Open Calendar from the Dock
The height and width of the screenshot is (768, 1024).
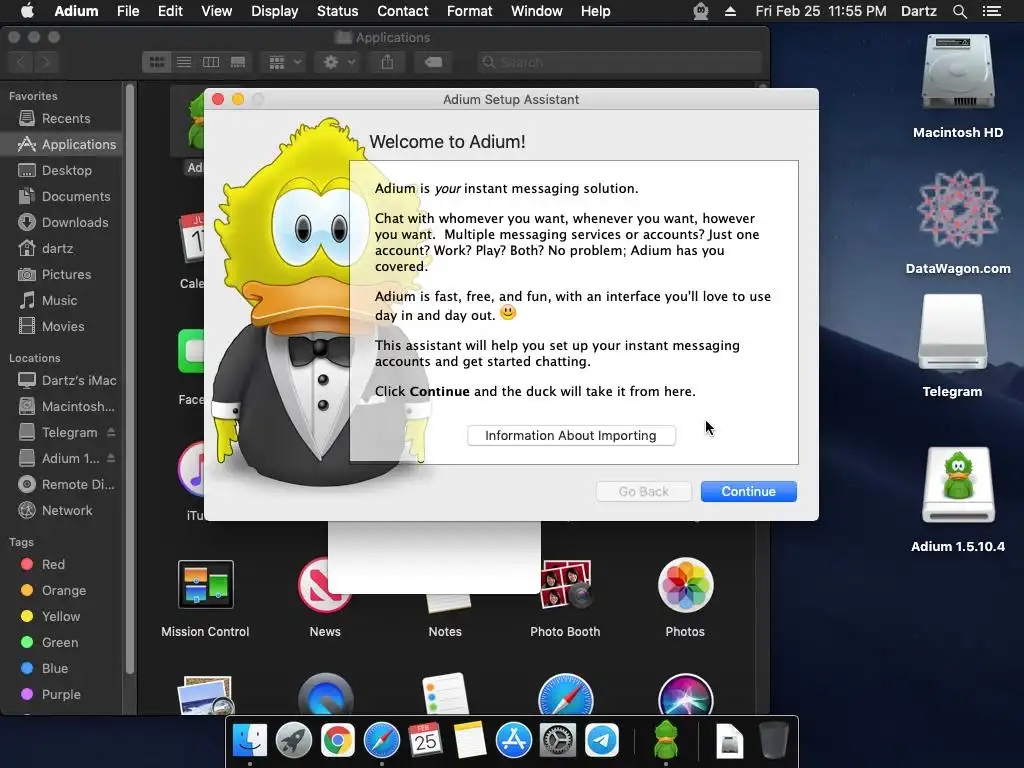(425, 741)
